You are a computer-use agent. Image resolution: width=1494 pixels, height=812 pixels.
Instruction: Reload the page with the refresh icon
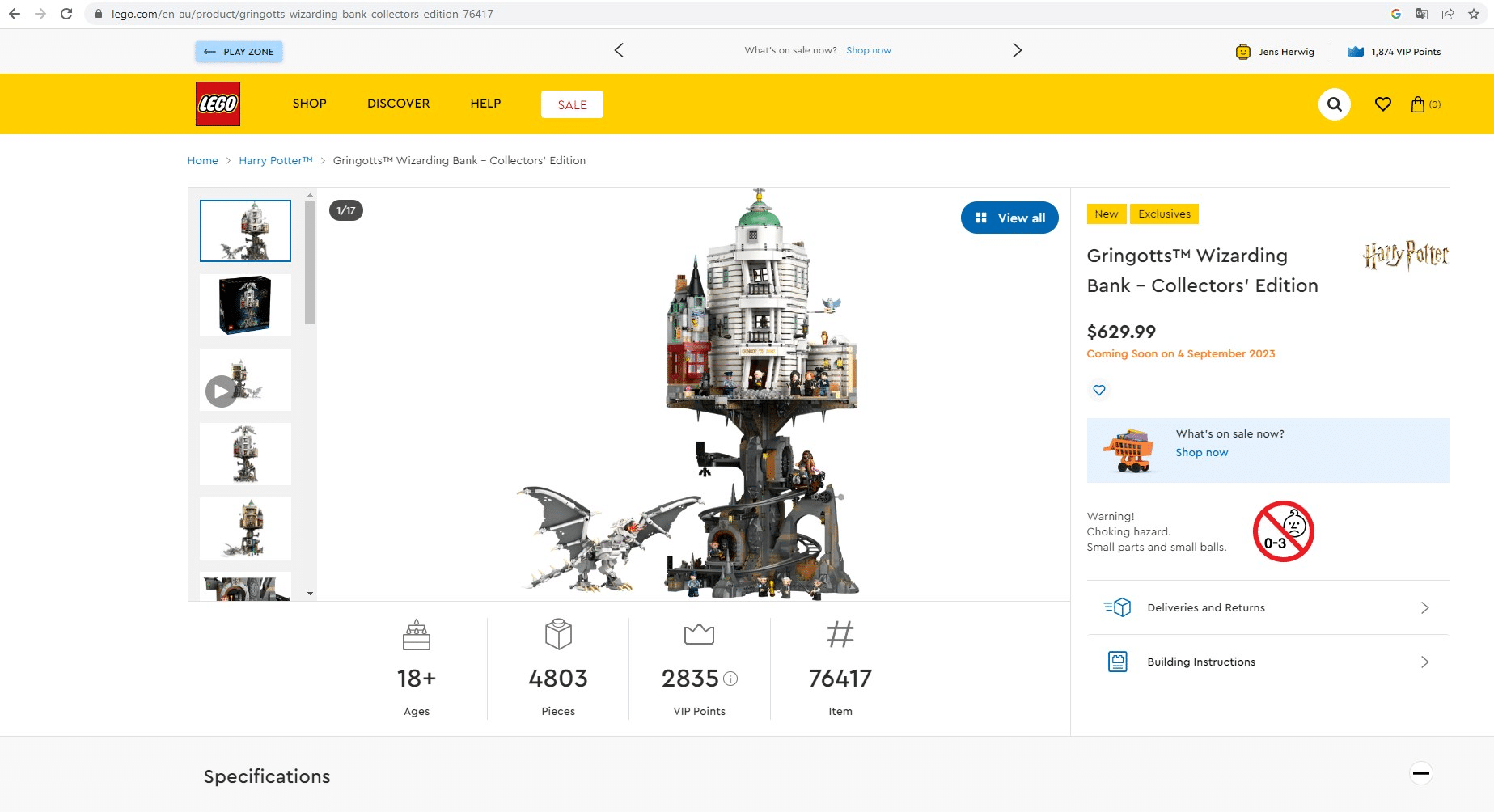pyautogui.click(x=66, y=14)
